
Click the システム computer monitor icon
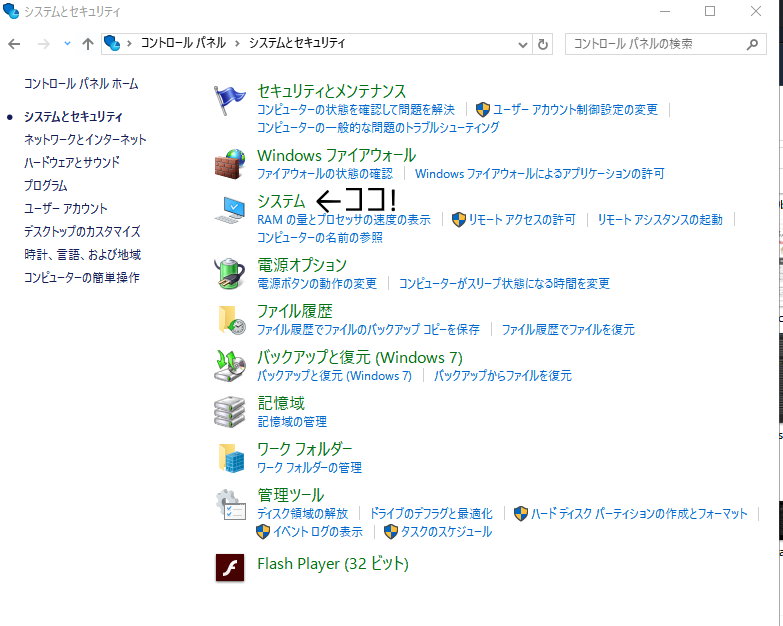point(230,210)
